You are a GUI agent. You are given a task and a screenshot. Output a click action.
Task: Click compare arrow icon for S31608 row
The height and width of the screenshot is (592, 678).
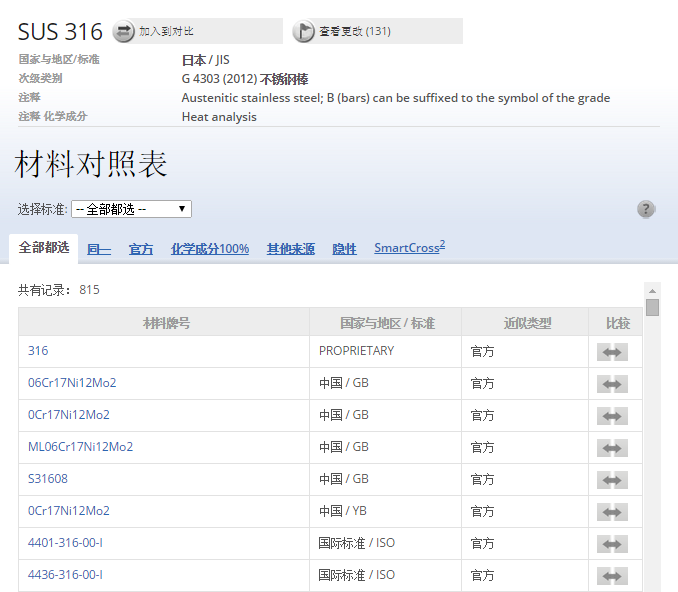click(612, 480)
